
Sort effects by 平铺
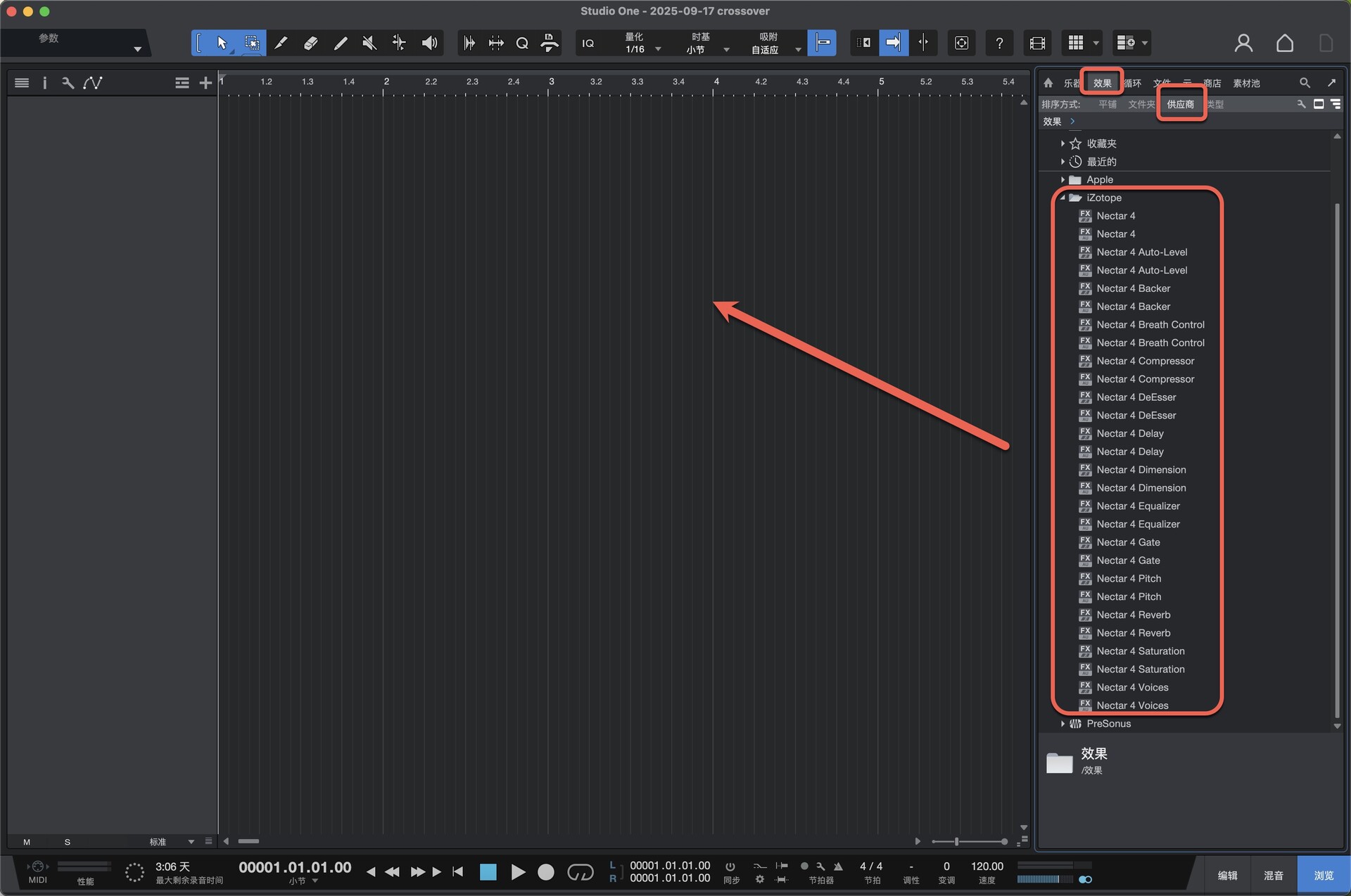tap(1108, 104)
